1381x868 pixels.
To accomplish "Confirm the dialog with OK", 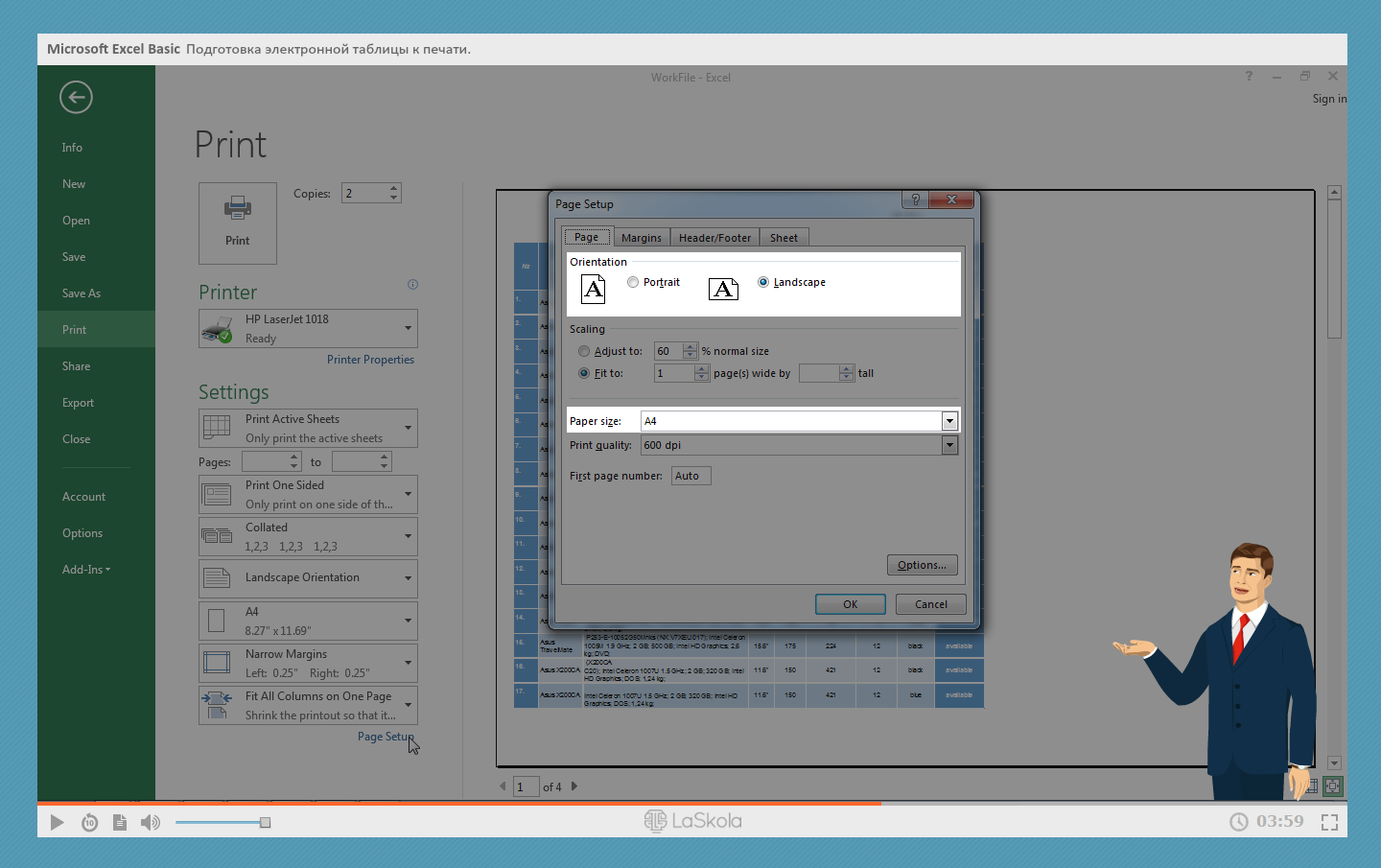I will click(x=850, y=604).
